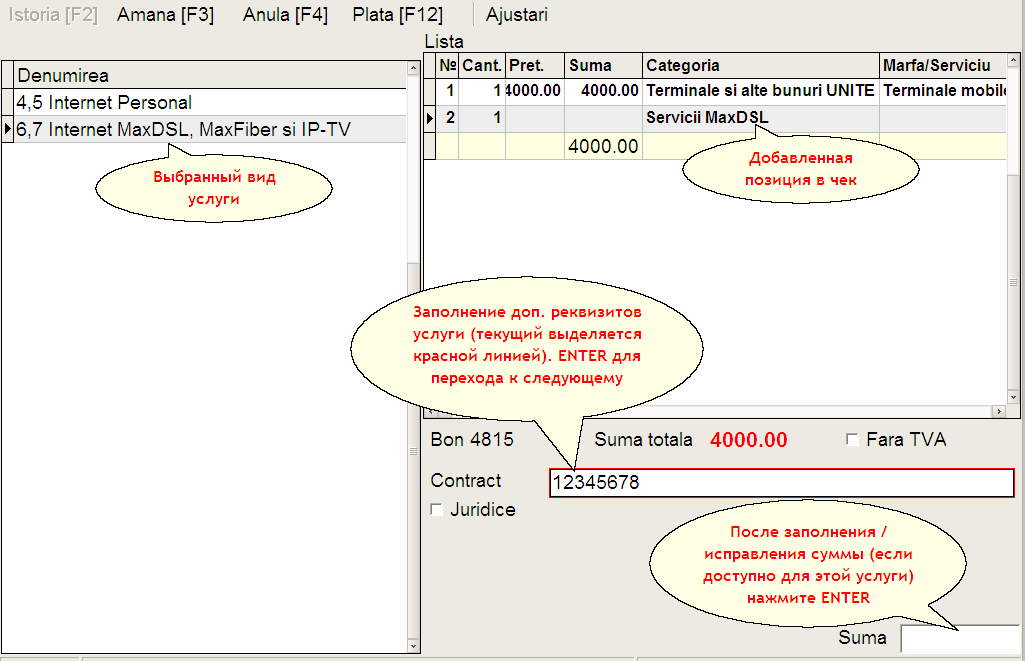Click the red Suma totala value '4000.00'

tap(748, 440)
